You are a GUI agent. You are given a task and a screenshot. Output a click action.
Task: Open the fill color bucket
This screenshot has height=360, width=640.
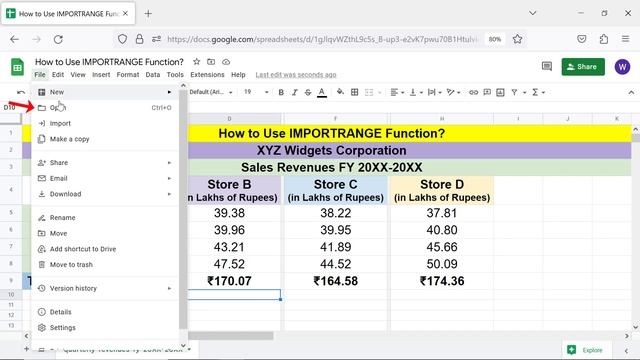[x=340, y=92]
